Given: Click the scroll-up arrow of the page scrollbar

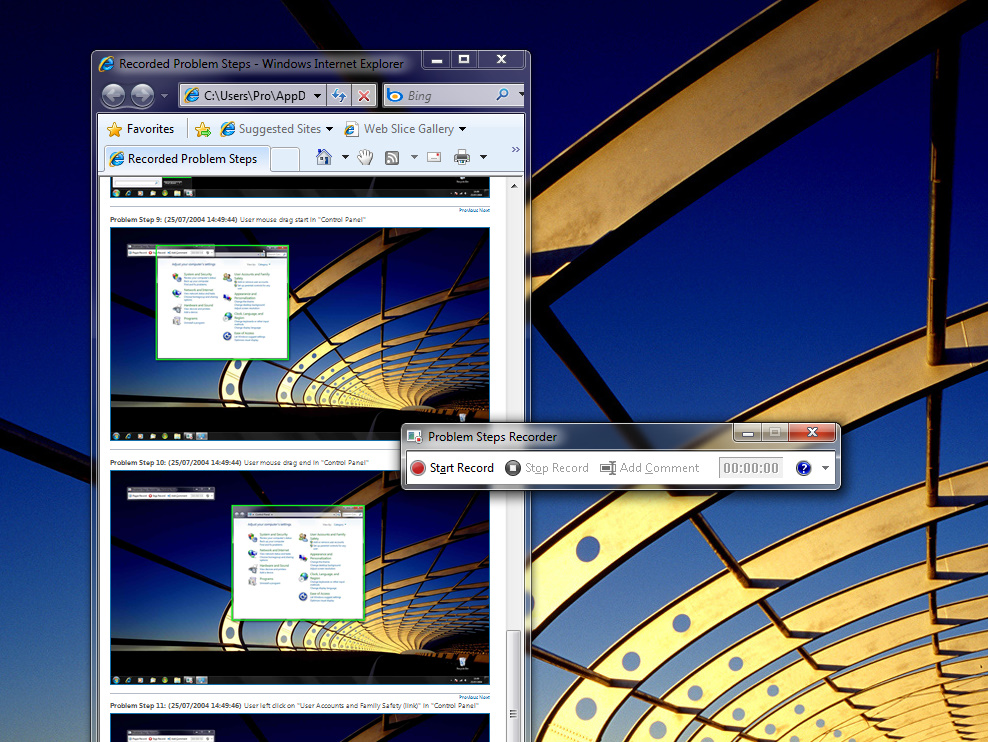Looking at the screenshot, I should (x=514, y=186).
